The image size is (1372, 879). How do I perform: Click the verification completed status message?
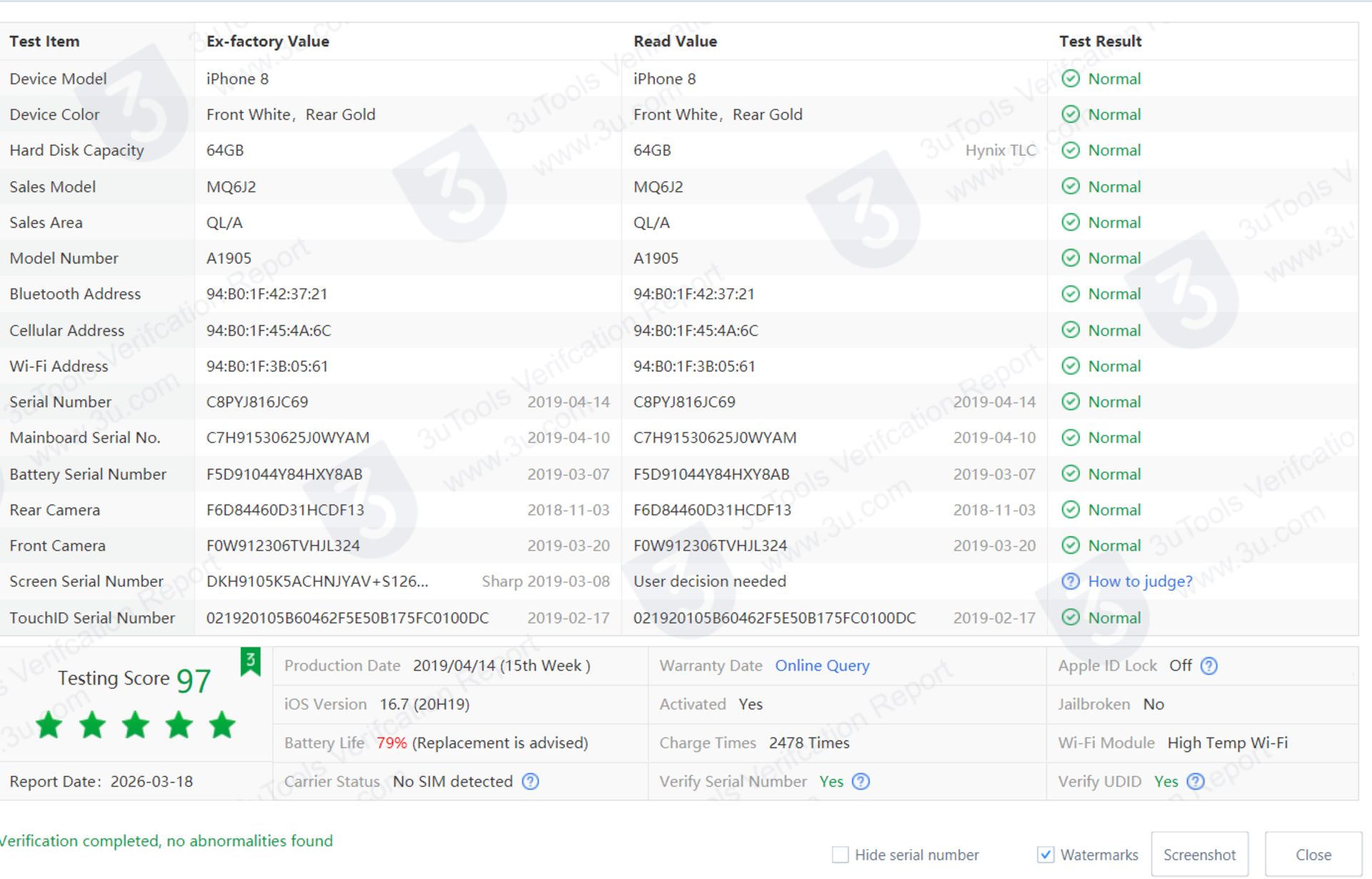tap(166, 841)
